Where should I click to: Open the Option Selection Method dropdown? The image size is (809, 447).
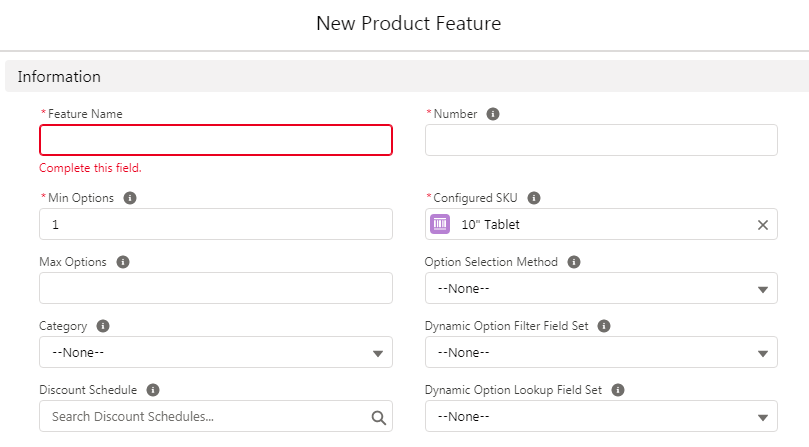coord(601,289)
